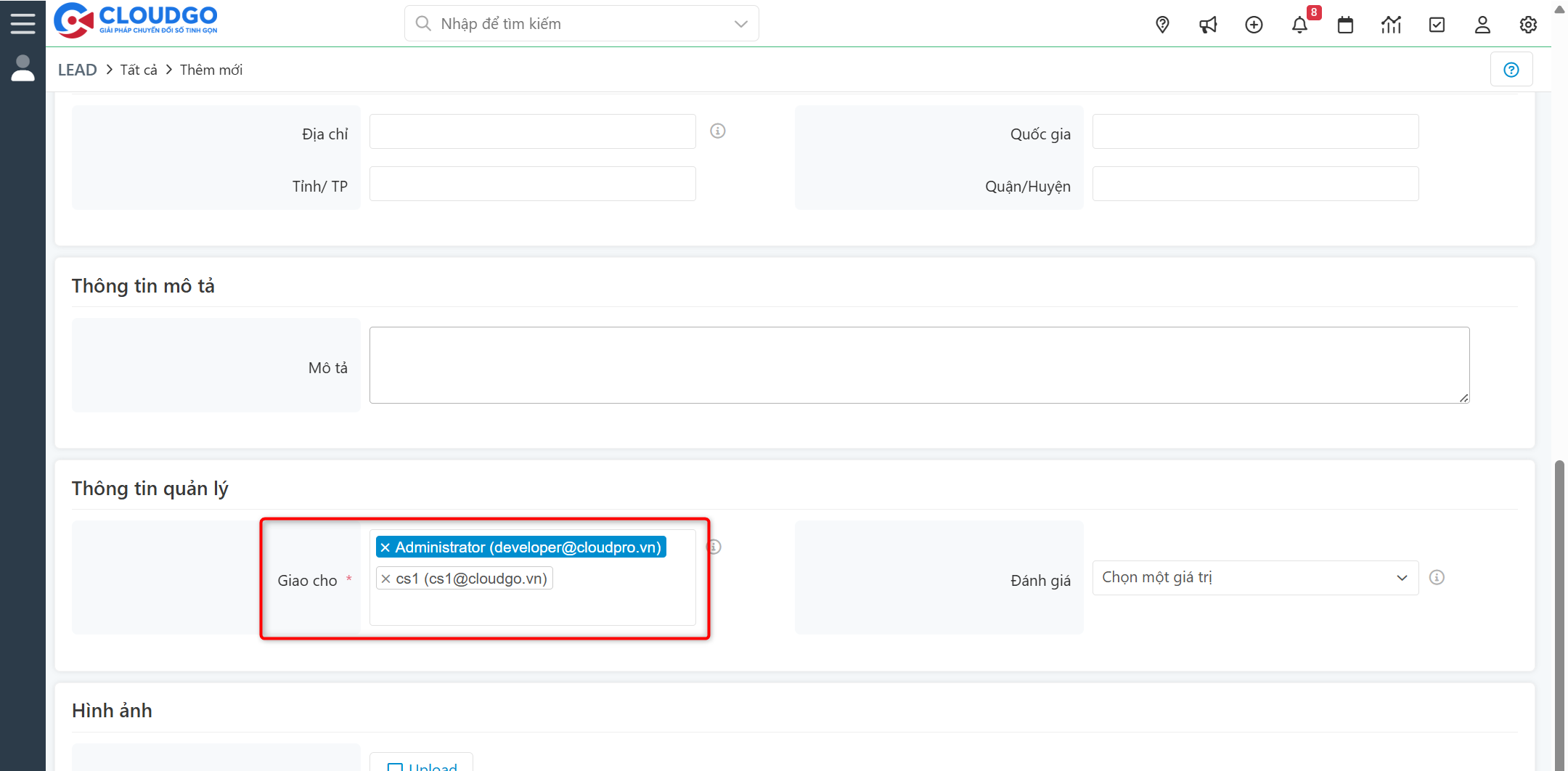
Task: Open the settings gear icon
Action: [1528, 25]
